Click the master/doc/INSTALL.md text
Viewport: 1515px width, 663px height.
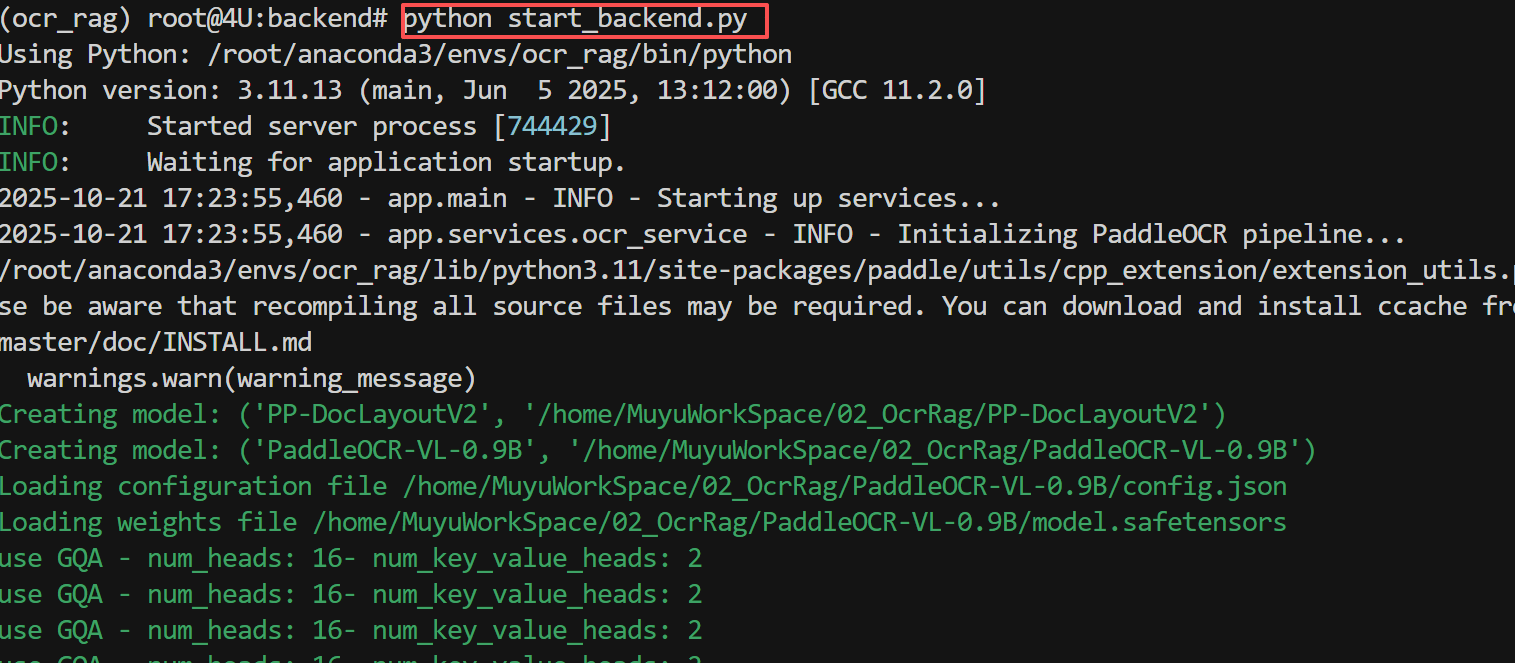point(156,342)
